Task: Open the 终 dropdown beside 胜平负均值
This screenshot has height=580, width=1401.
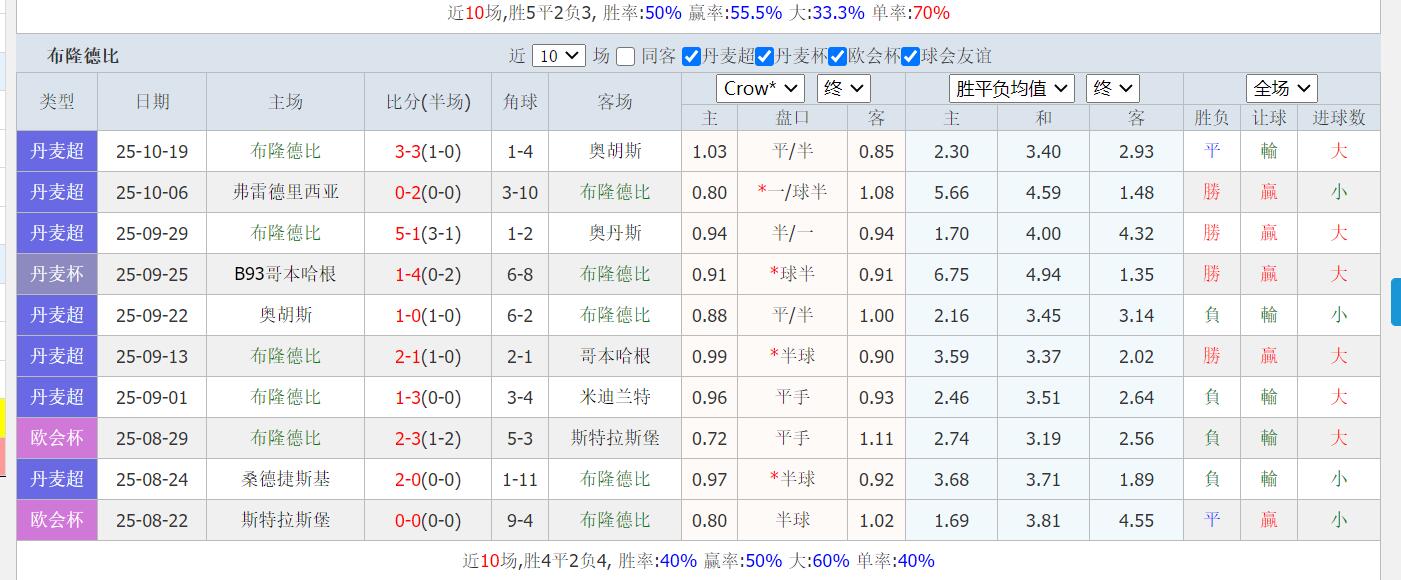Action: 1112,88
